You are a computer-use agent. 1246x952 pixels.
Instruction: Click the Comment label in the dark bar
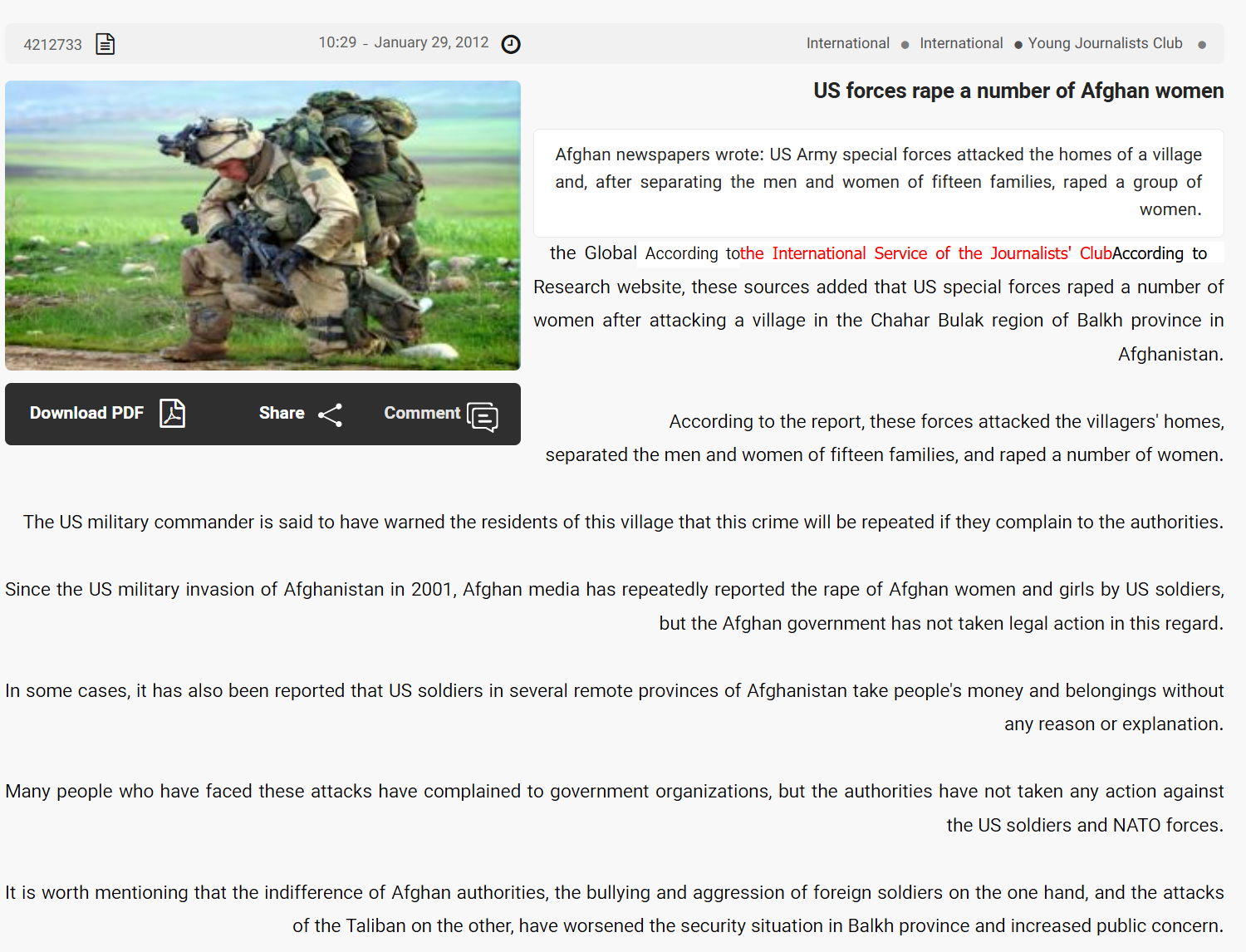click(421, 413)
